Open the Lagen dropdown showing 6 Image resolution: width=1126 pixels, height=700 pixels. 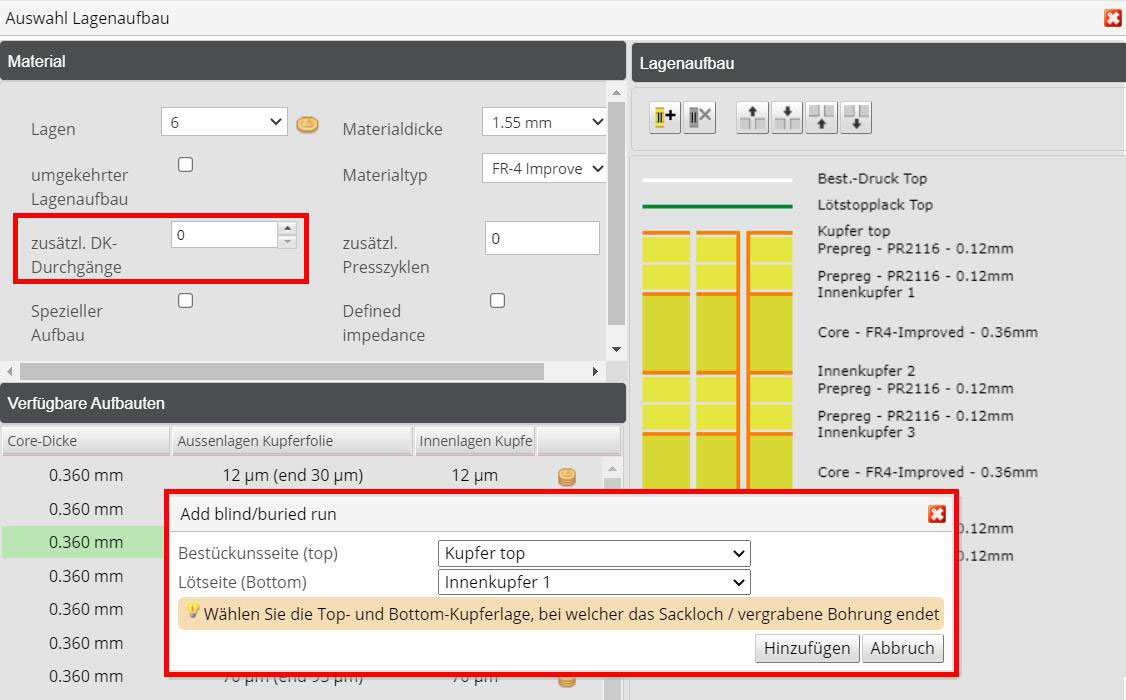point(223,120)
